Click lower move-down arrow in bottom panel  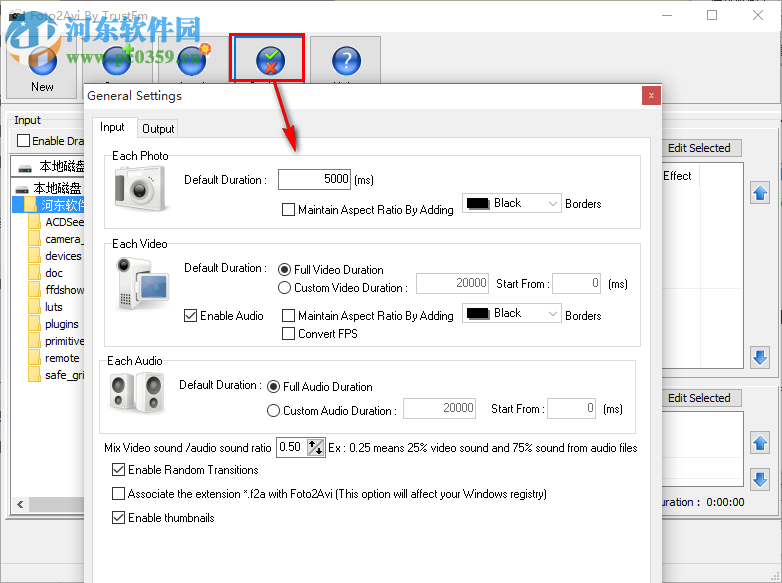coord(760,479)
